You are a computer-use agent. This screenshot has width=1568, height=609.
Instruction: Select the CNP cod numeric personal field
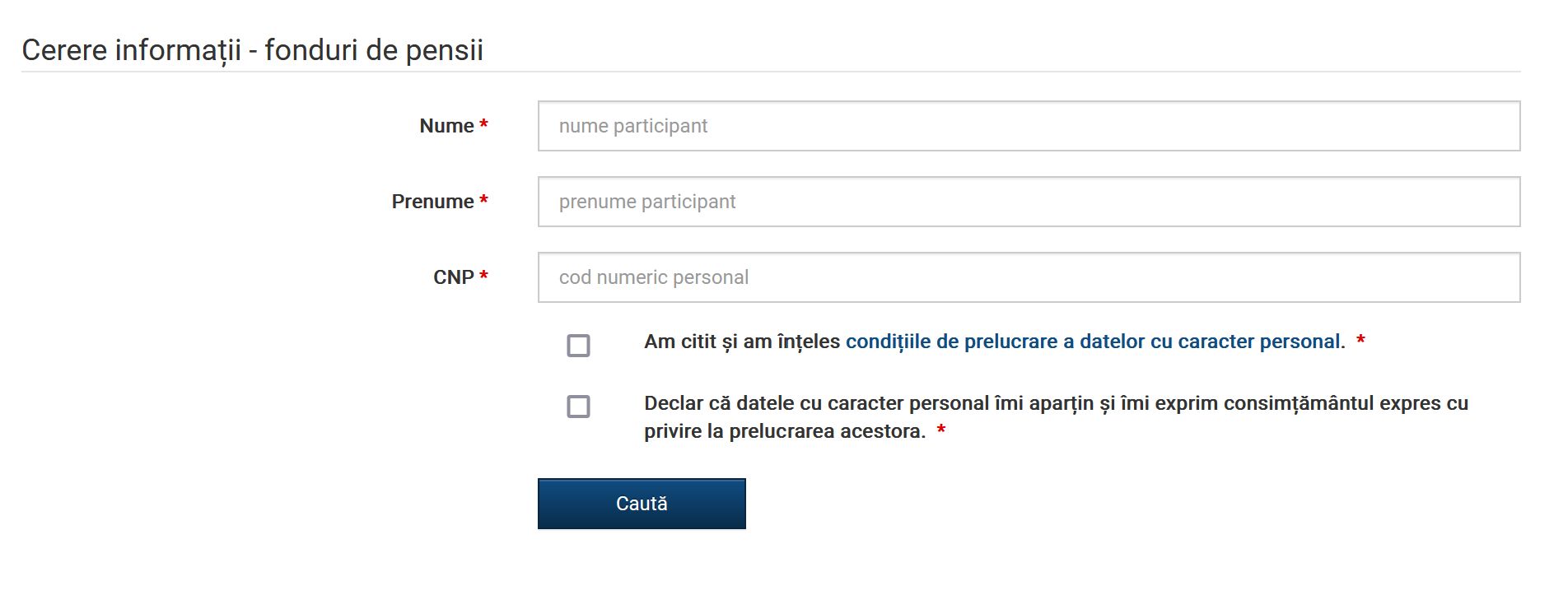[1029, 277]
